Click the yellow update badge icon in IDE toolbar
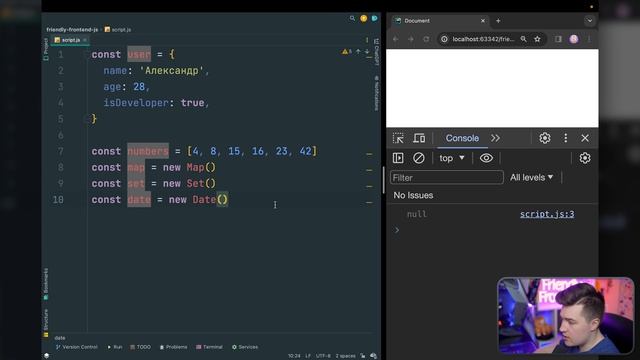This screenshot has height=360, width=640. coord(363,18)
